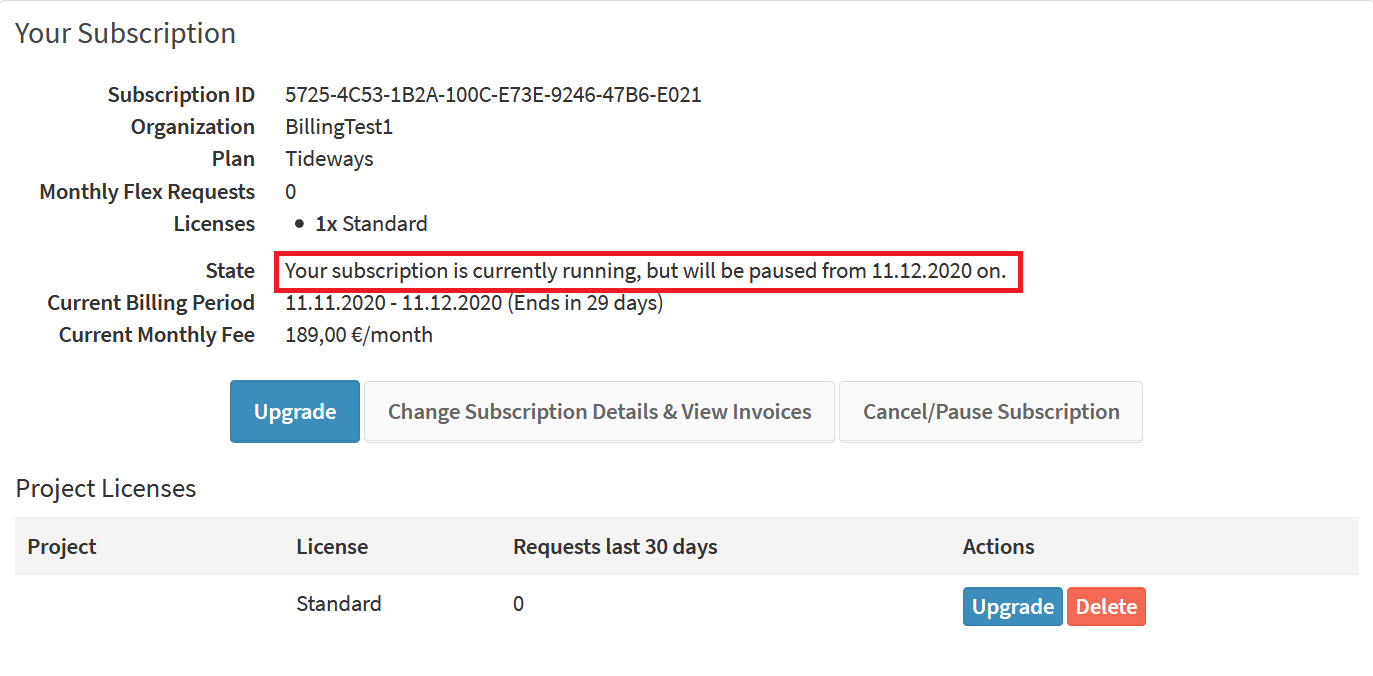Click the large blue Upgrade subscription button
This screenshot has width=1373, height=676.
coord(295,411)
